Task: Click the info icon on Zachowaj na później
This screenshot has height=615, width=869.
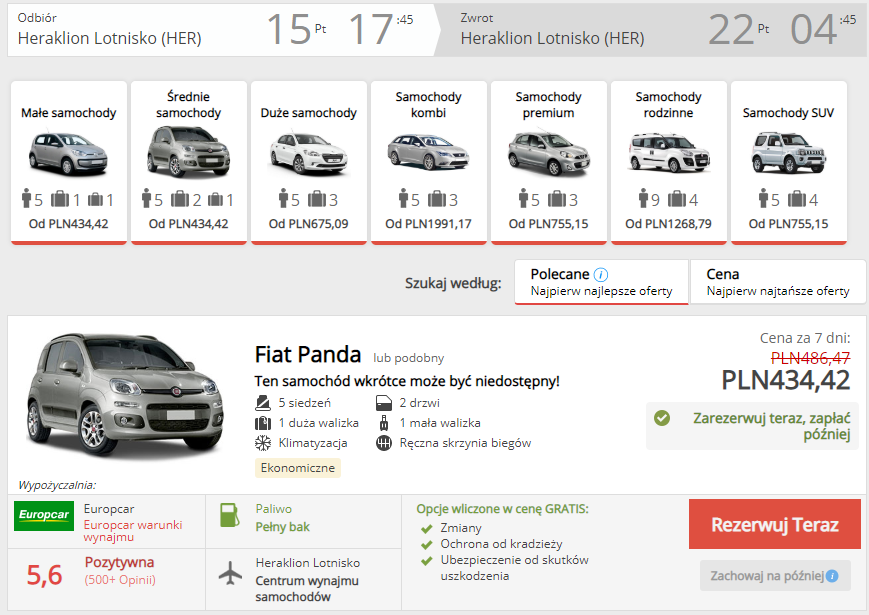Action: tap(832, 576)
